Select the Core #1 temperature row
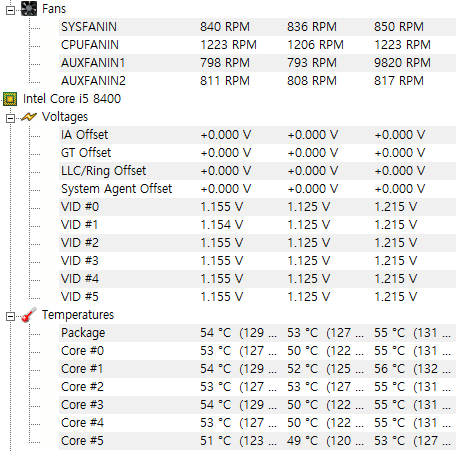456x451 pixels. click(x=257, y=369)
